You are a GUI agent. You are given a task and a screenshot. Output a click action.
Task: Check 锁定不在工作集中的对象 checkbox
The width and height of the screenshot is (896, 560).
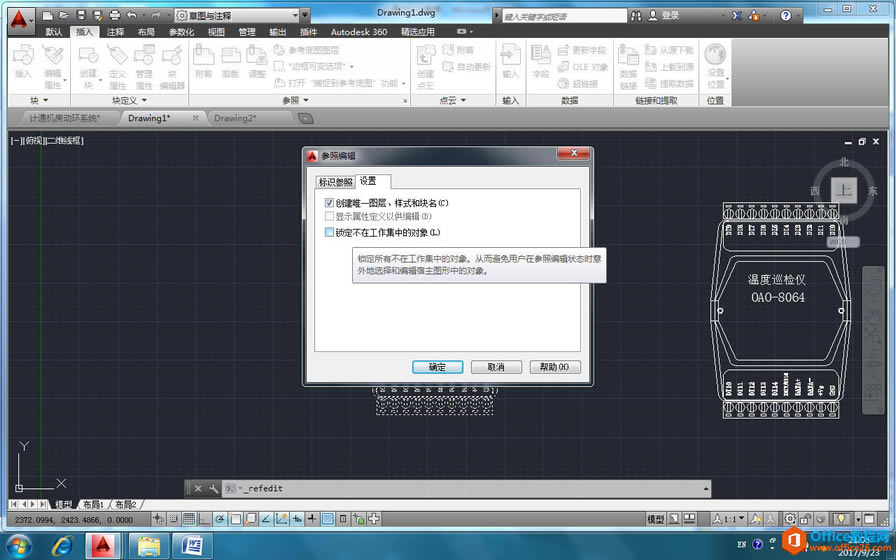pyautogui.click(x=329, y=232)
